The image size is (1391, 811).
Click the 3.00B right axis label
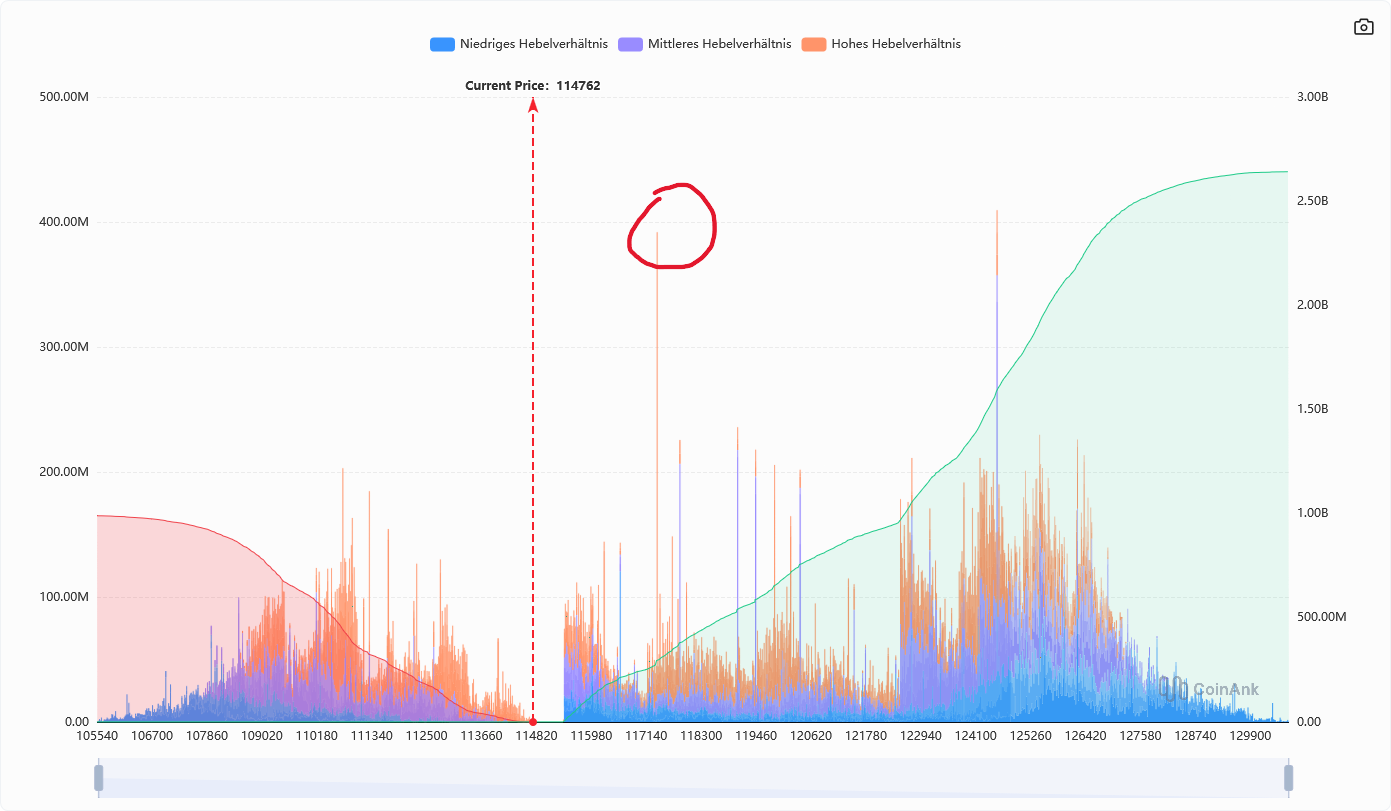click(x=1311, y=97)
